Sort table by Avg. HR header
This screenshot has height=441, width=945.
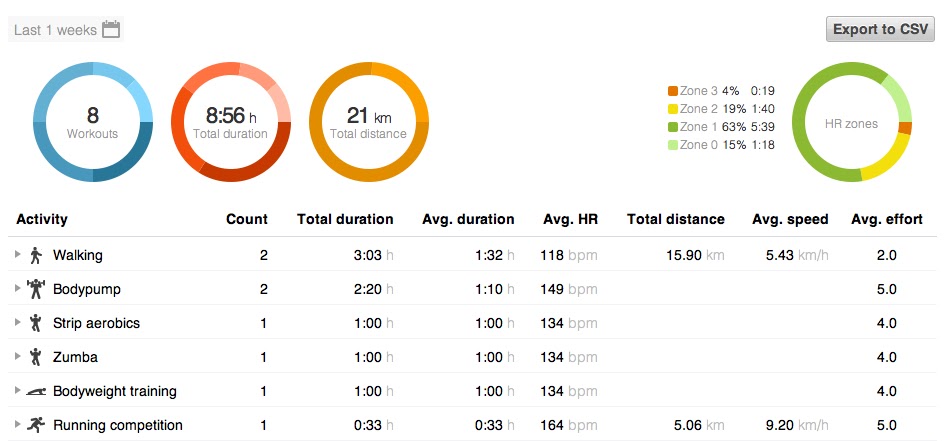[x=568, y=219]
